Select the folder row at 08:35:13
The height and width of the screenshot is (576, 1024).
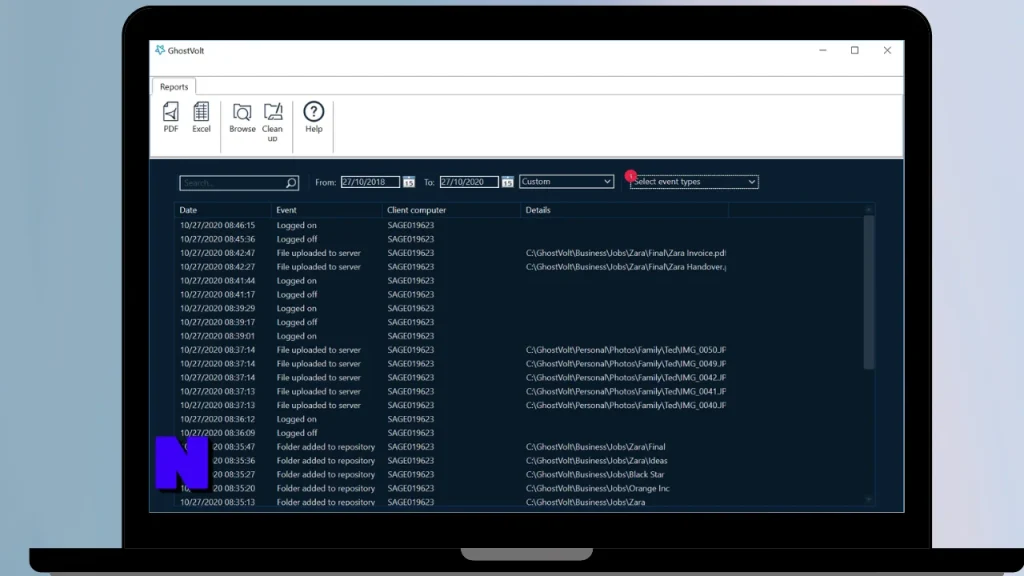[519, 502]
